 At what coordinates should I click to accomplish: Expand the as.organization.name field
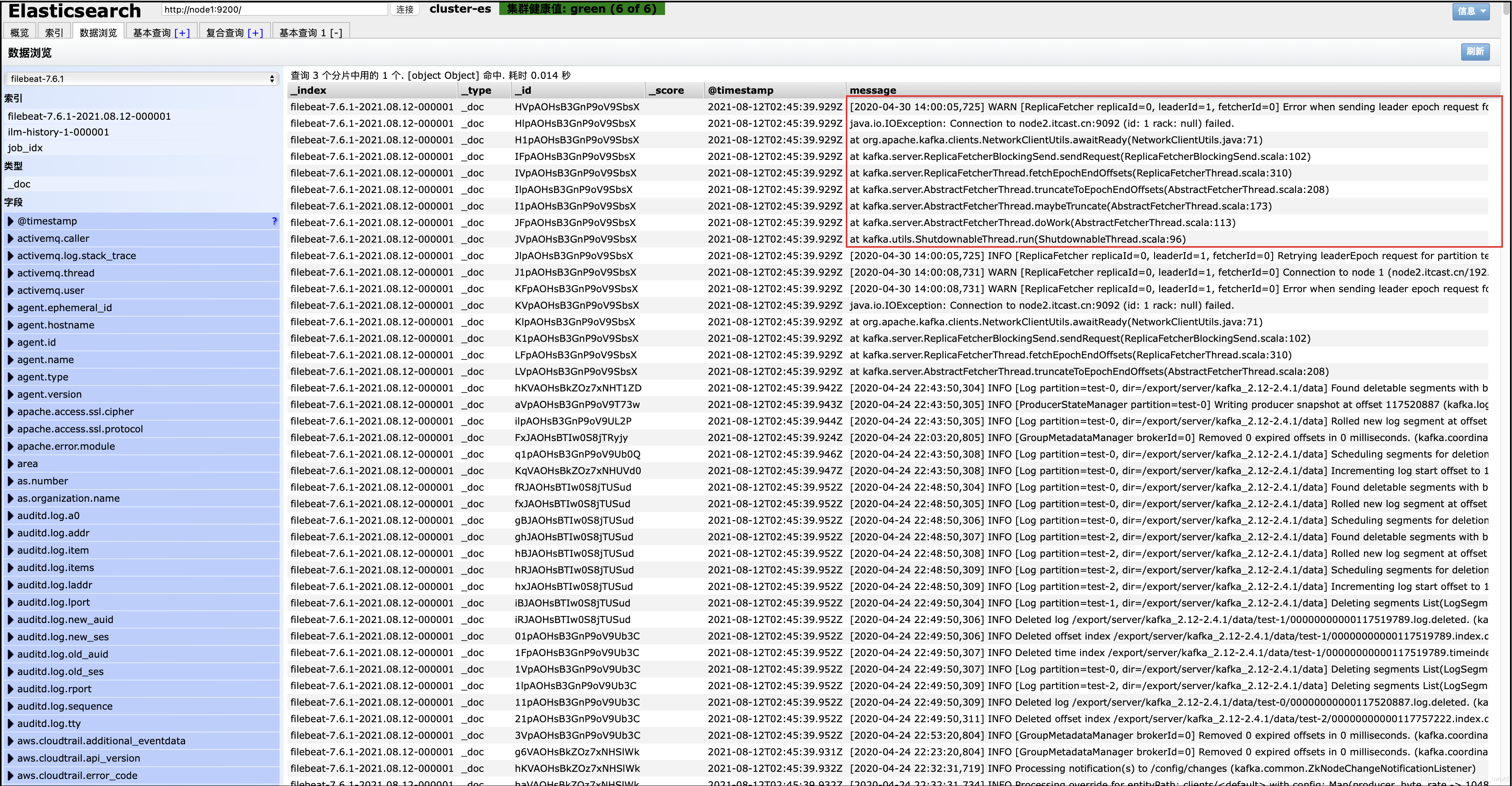tap(141, 499)
